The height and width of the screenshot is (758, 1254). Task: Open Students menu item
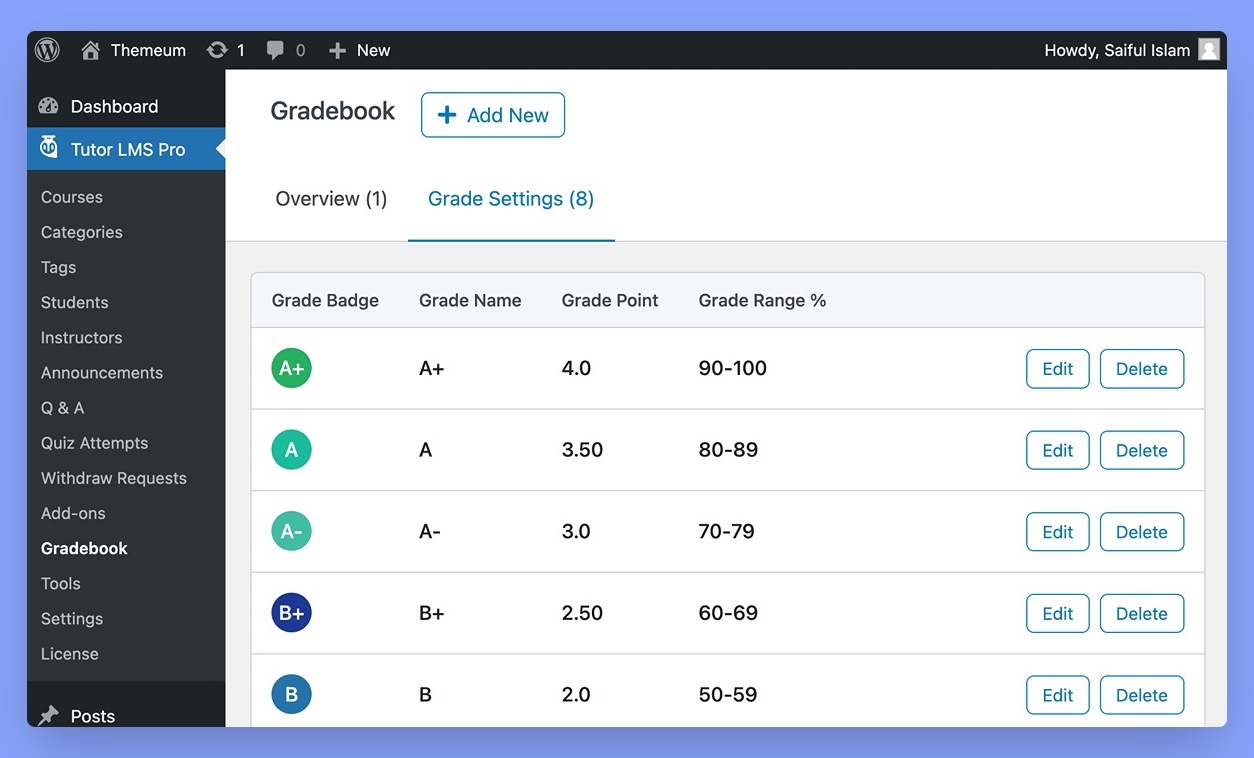pos(75,302)
